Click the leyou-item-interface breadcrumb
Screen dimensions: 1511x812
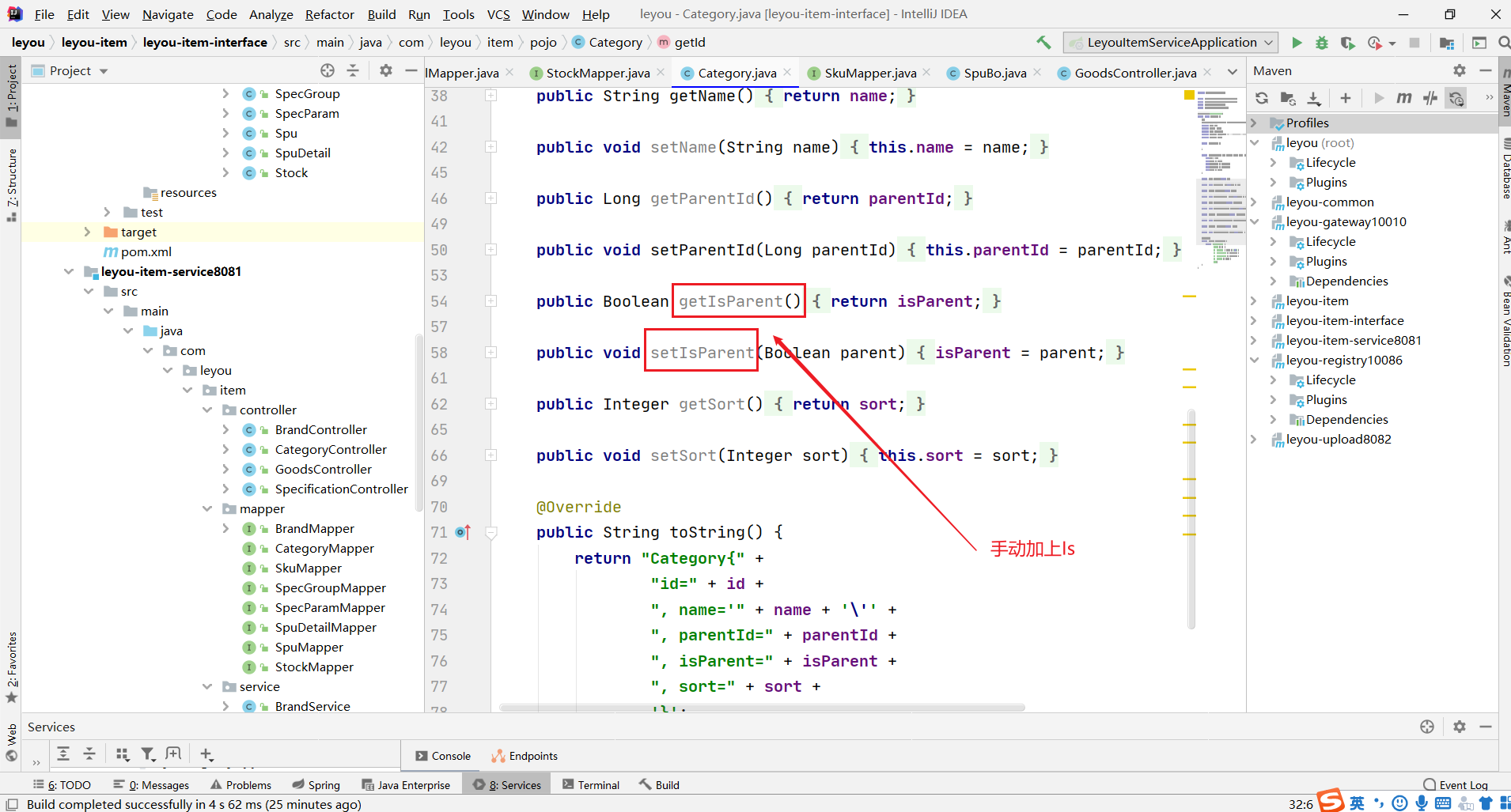point(205,42)
